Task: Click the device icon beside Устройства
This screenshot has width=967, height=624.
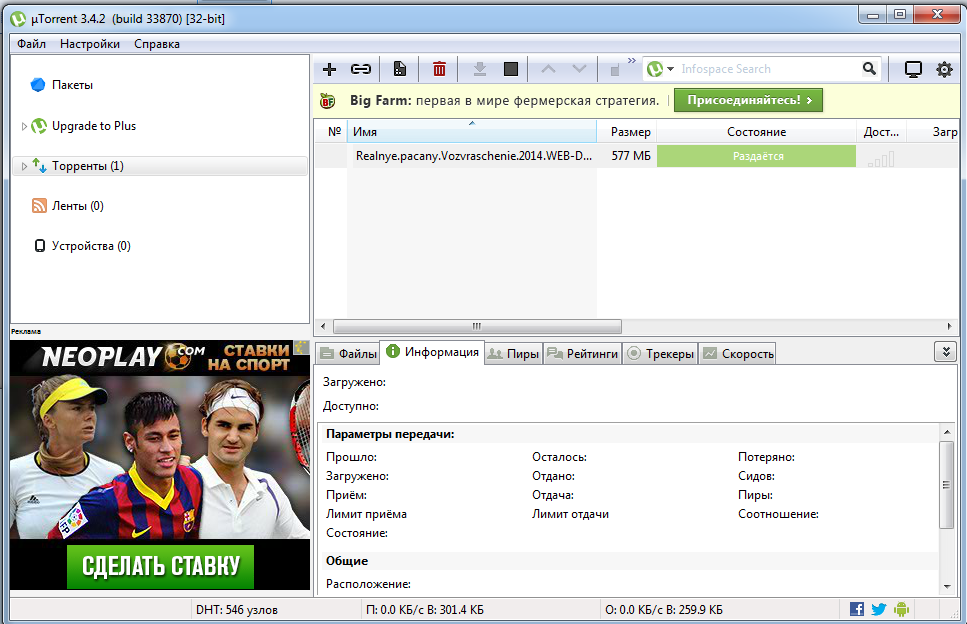Action: [x=39, y=246]
